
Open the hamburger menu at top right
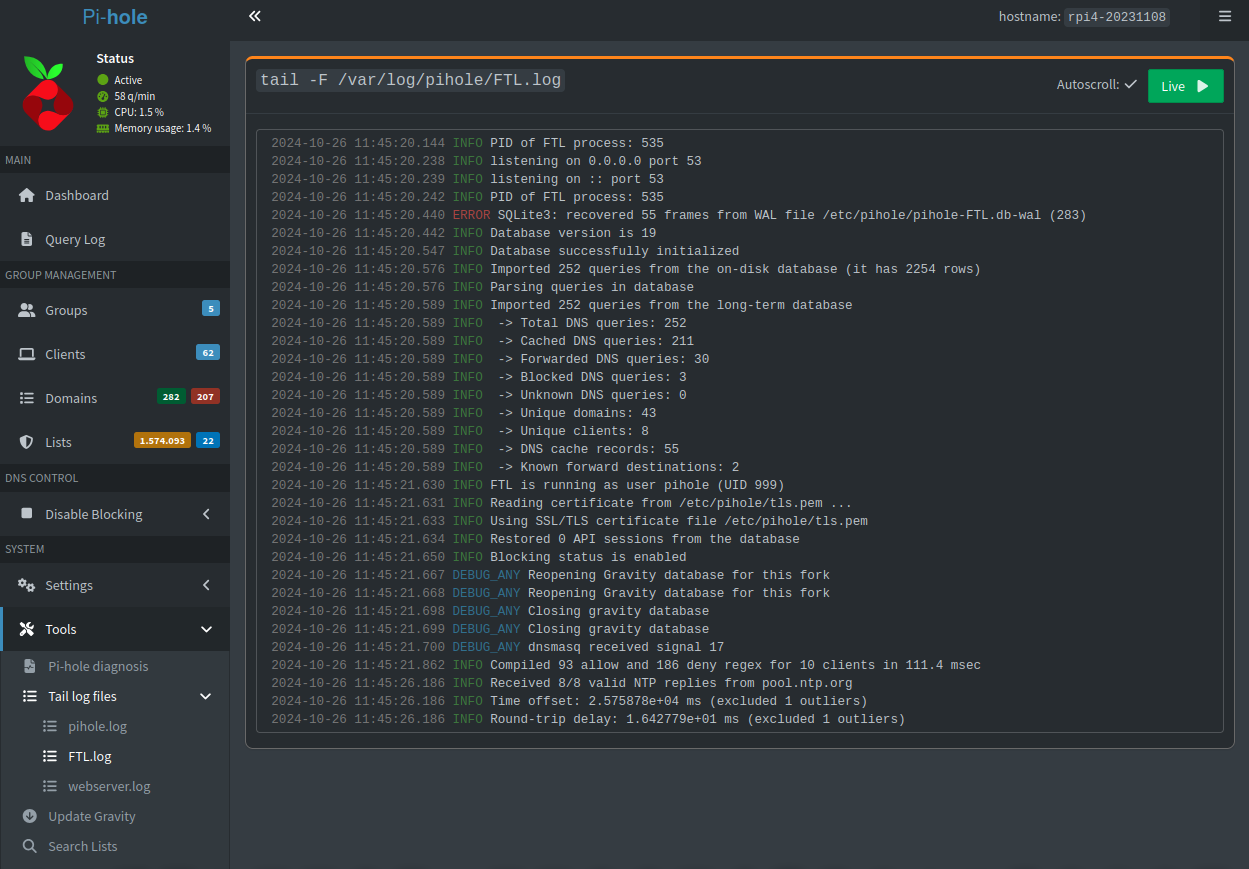point(1225,16)
